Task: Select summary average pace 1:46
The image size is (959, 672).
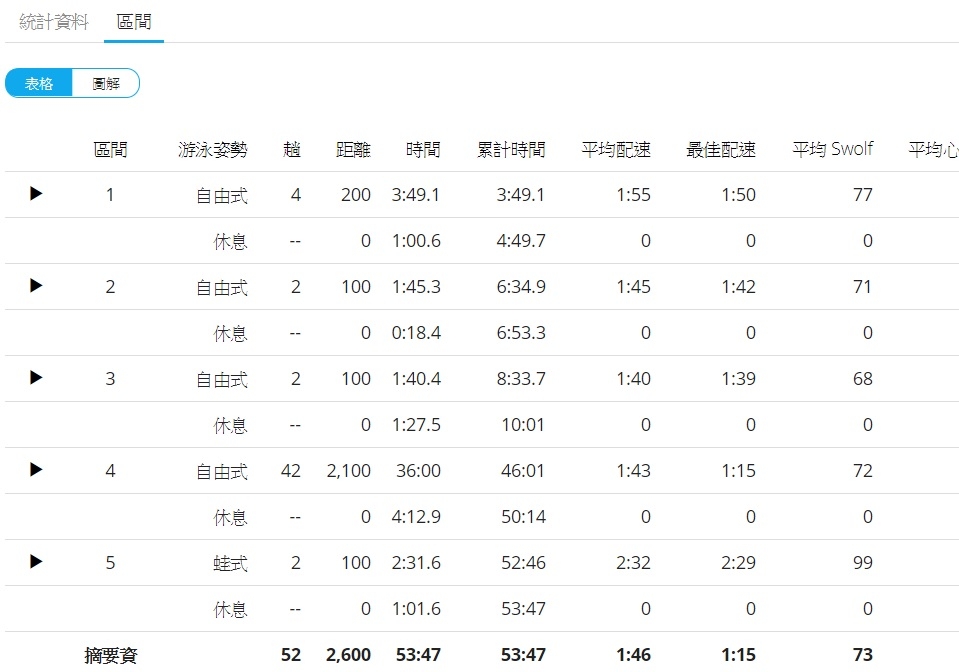Action: (634, 655)
